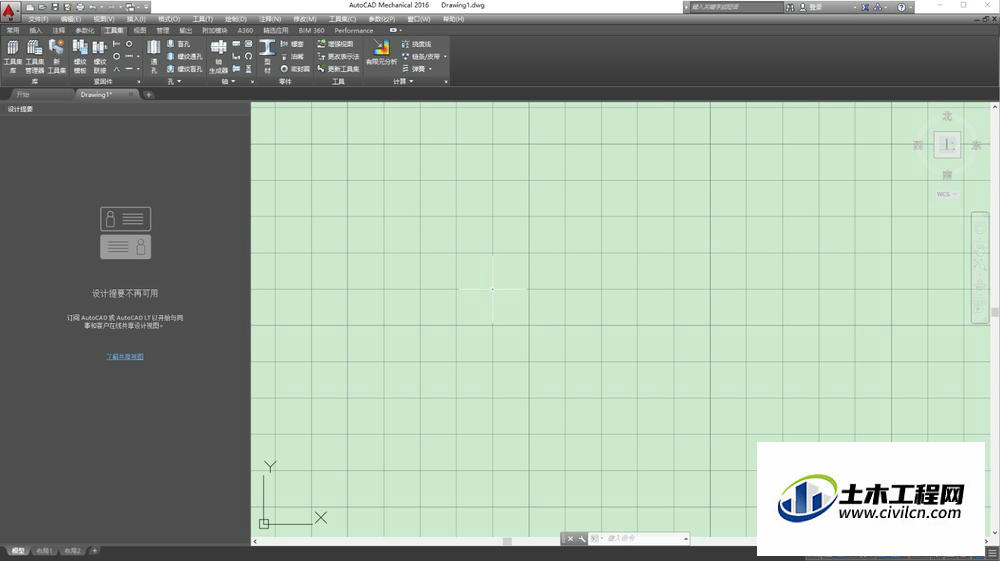Click the 增强视图 tool
Screen dimensions: 1000x561
(x=335, y=44)
